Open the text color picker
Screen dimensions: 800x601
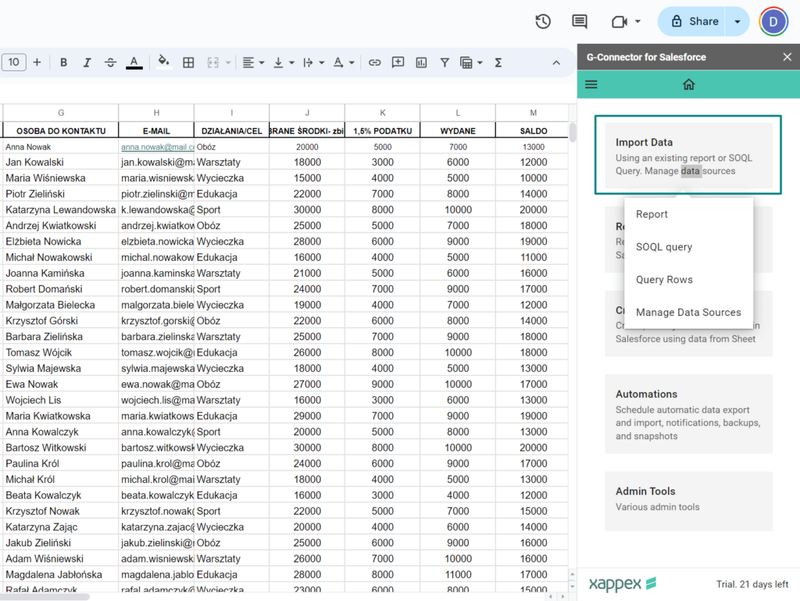point(134,63)
